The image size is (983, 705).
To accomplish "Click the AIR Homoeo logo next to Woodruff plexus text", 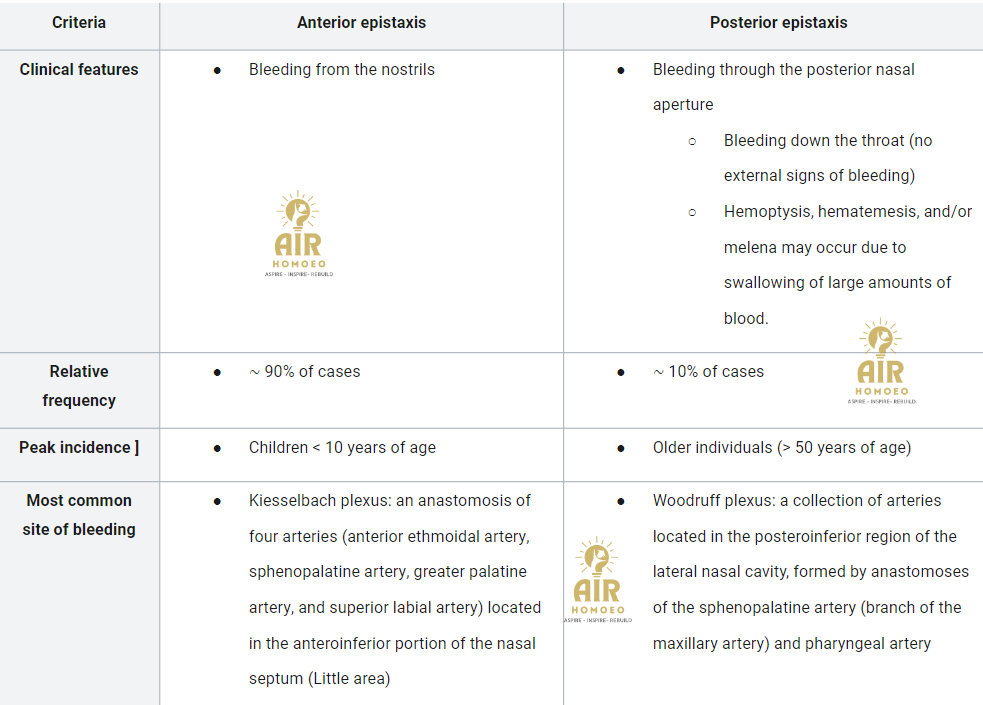I will tap(597, 580).
